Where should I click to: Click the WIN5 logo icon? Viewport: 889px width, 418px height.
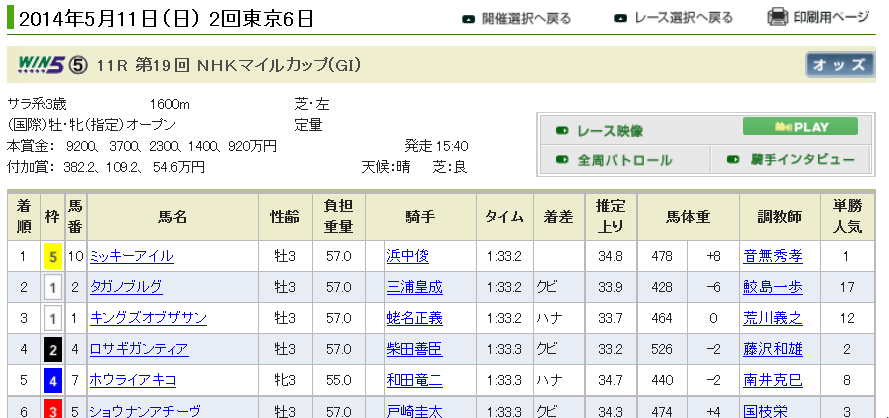(42, 65)
